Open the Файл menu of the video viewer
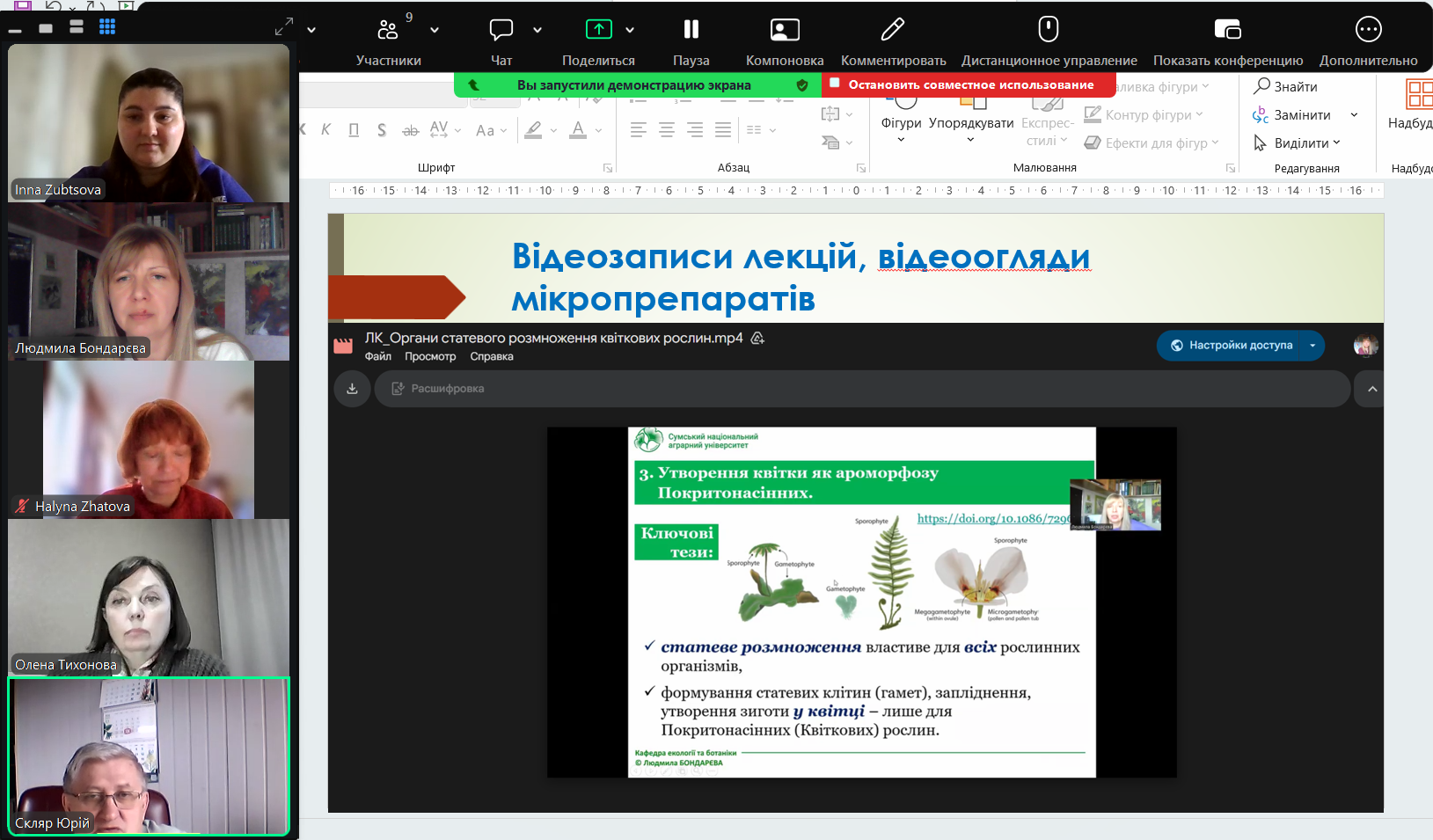The image size is (1433, 840). [x=378, y=356]
